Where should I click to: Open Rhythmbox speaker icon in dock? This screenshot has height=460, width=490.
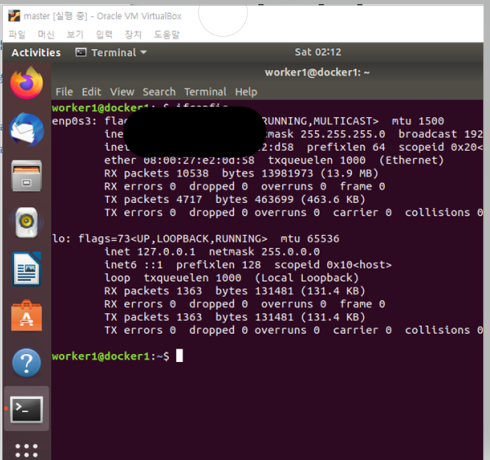[x=27, y=222]
